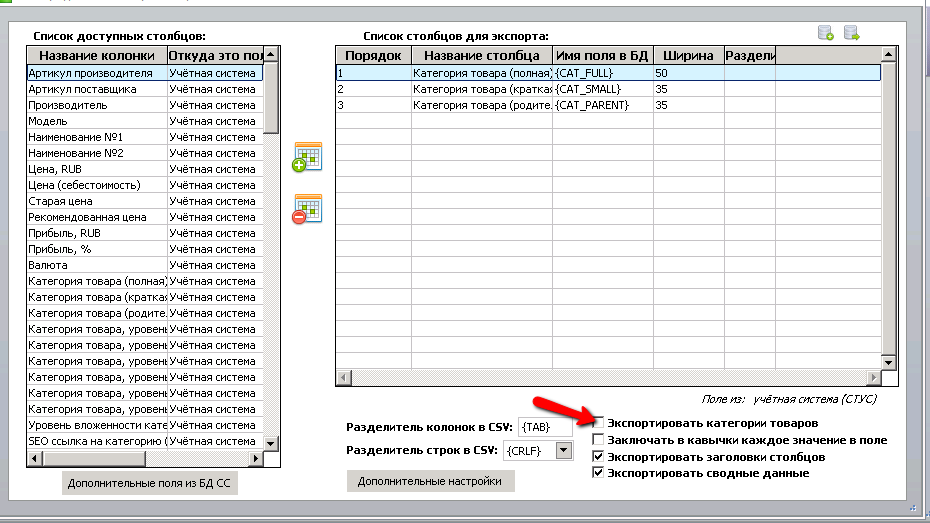Click available-list scroll down arrow
Screen dimensions: 930x523
point(270,443)
